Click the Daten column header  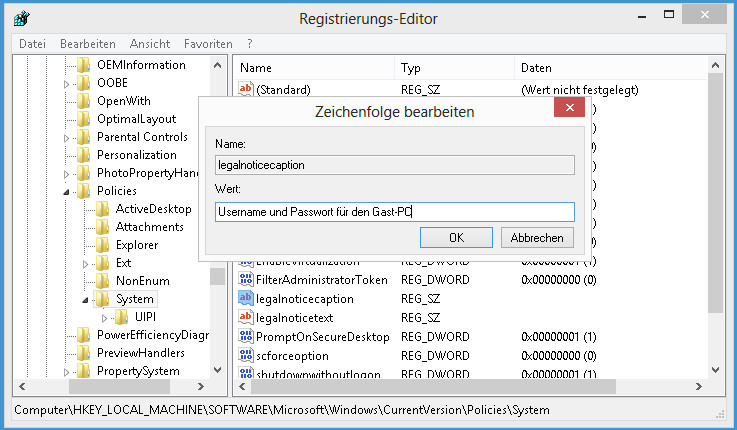[611, 68]
